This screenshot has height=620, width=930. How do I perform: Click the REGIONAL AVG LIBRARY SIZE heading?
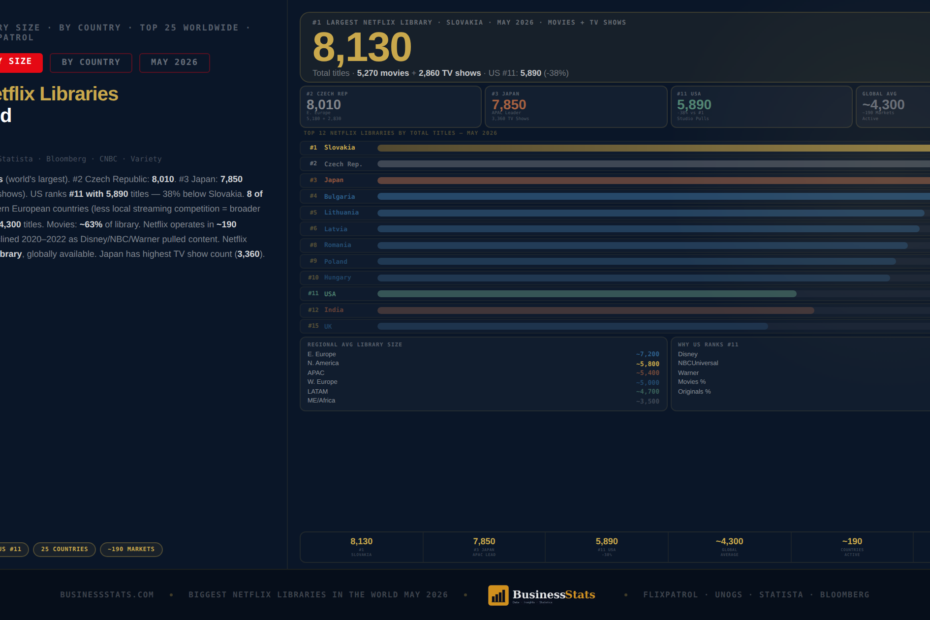(355, 345)
